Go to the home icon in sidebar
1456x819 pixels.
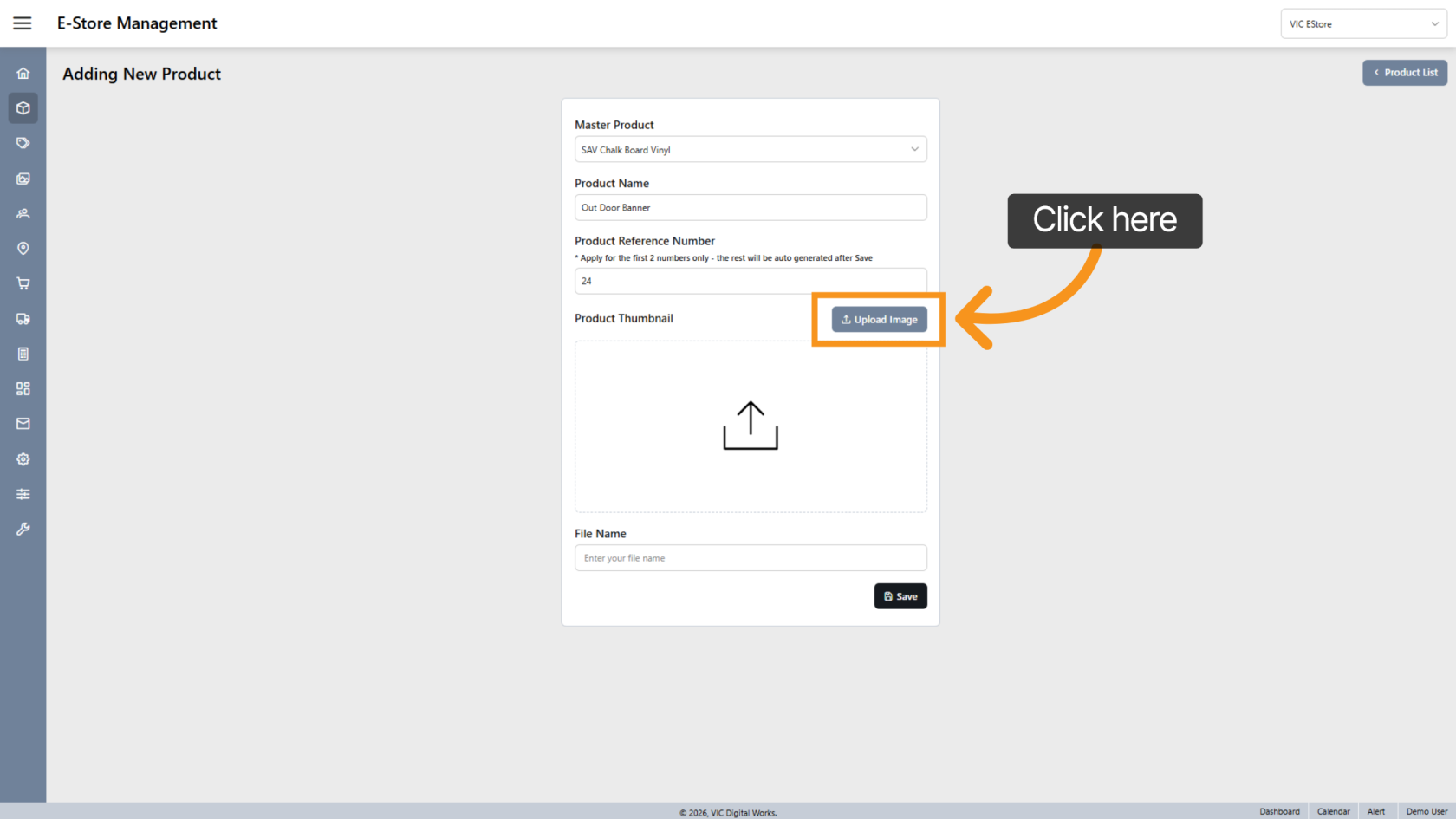click(x=23, y=74)
